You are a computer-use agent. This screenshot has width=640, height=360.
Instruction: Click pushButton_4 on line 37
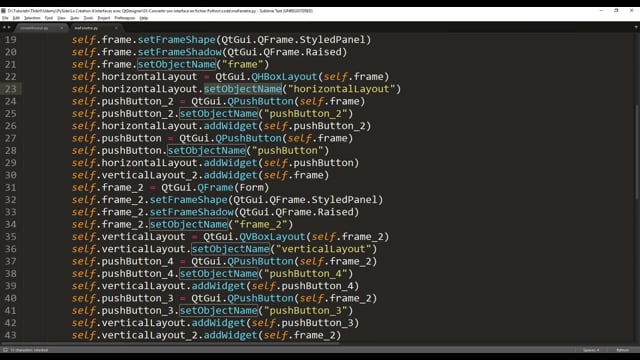tap(138, 261)
